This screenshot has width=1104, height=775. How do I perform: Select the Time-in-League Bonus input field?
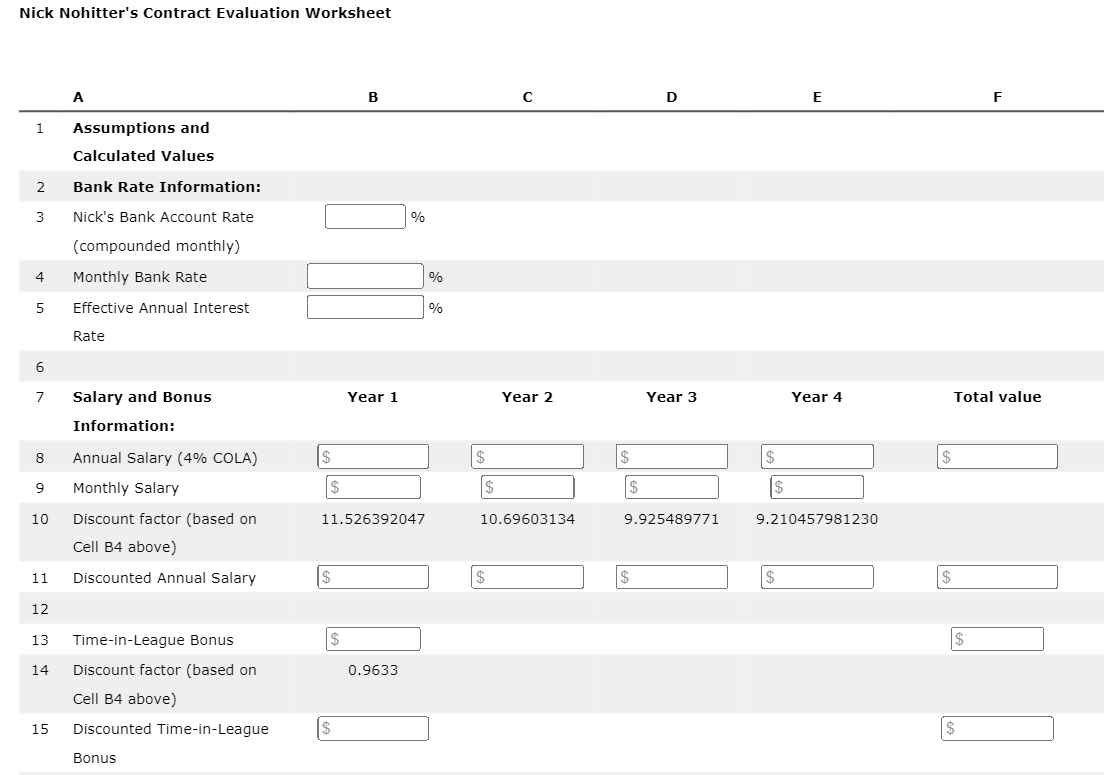point(373,638)
